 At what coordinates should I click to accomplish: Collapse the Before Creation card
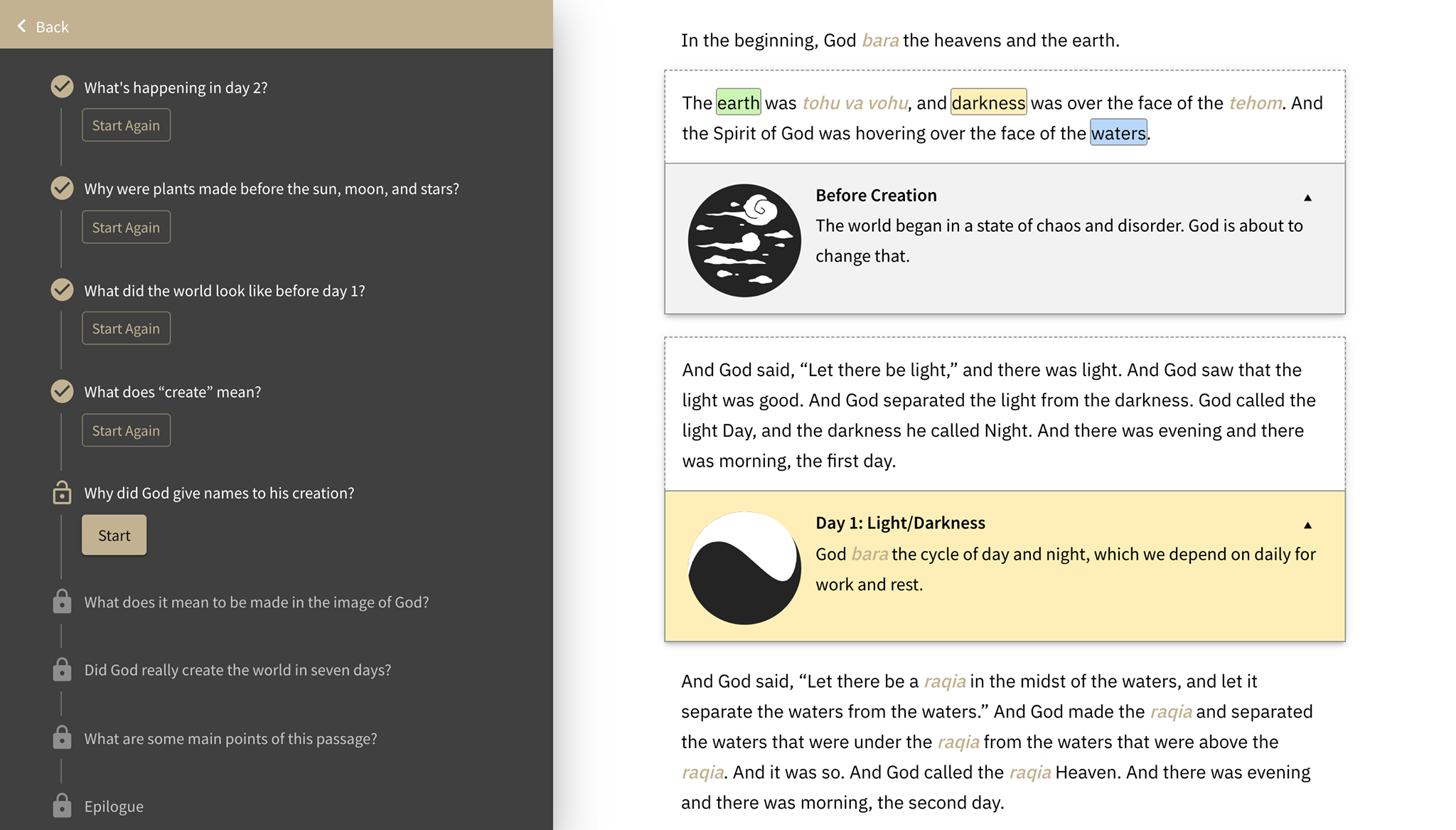[1307, 198]
